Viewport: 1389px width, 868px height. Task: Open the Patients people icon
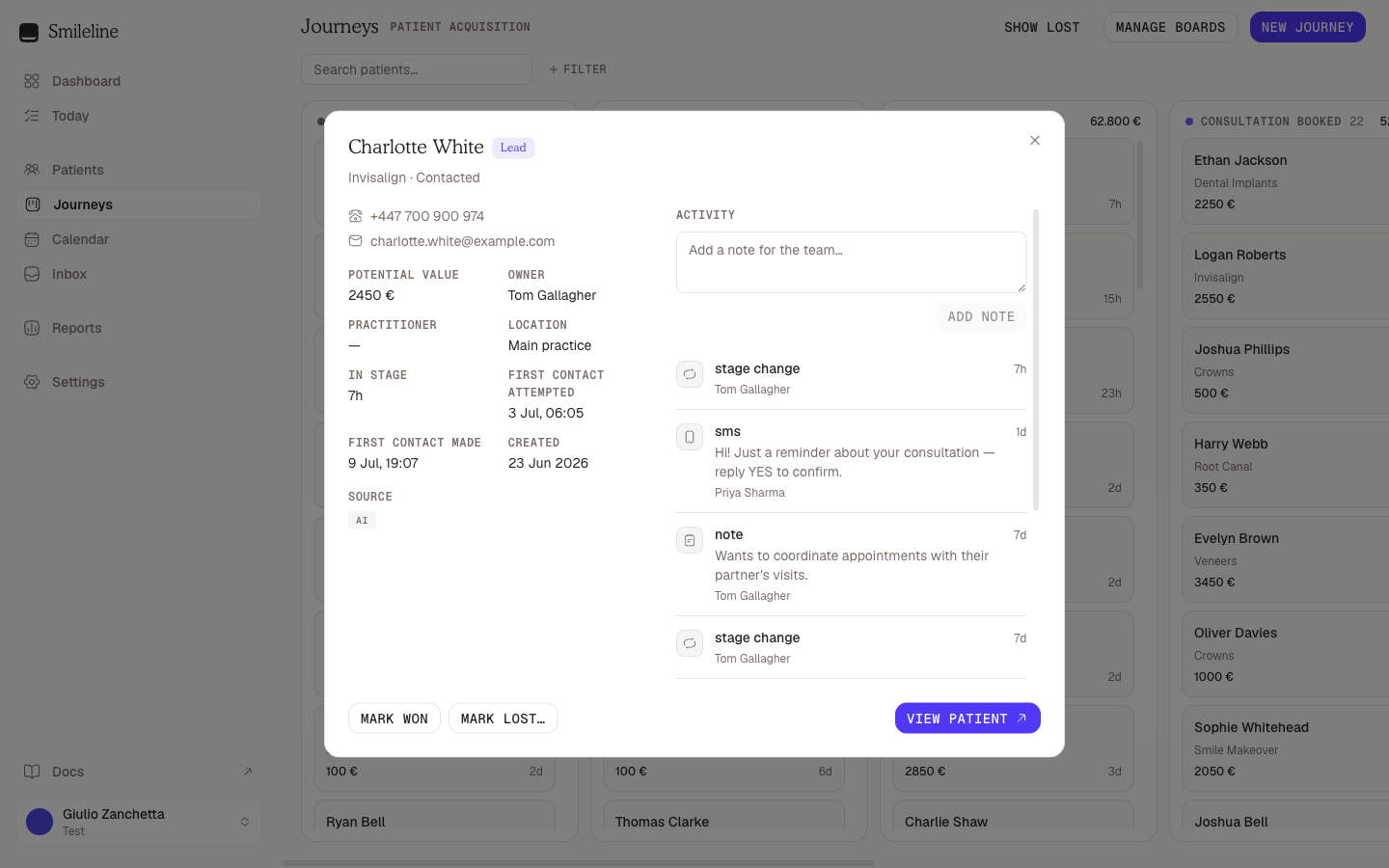pyautogui.click(x=32, y=170)
